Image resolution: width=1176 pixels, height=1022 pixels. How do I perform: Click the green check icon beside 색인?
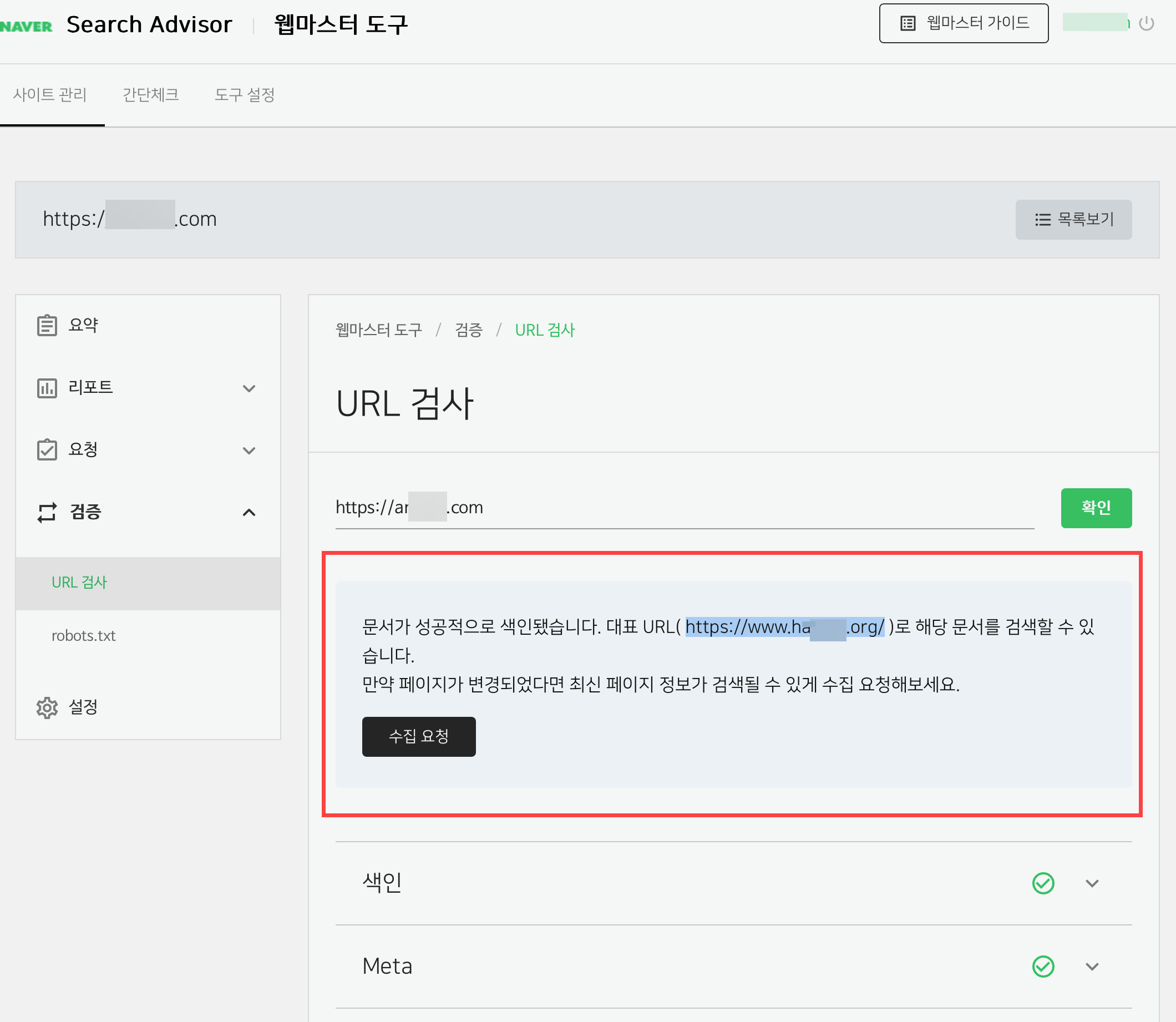(1043, 883)
